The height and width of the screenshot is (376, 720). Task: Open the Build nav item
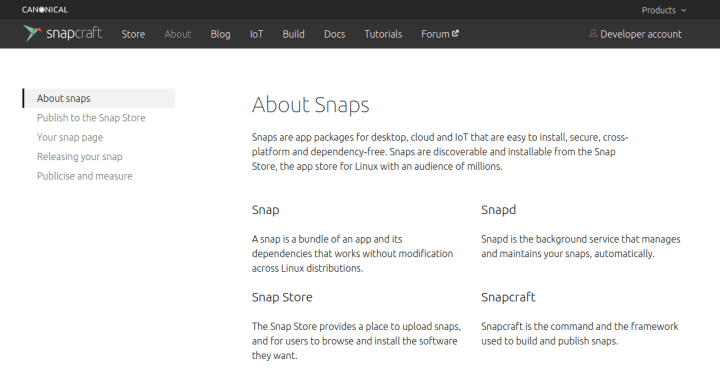click(x=293, y=34)
